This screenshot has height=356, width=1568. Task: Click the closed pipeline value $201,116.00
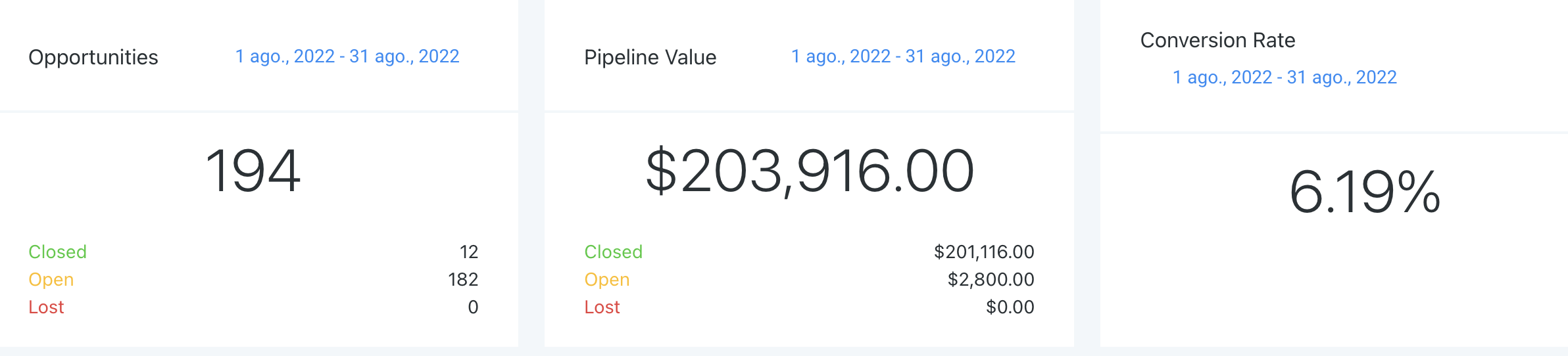(x=984, y=252)
